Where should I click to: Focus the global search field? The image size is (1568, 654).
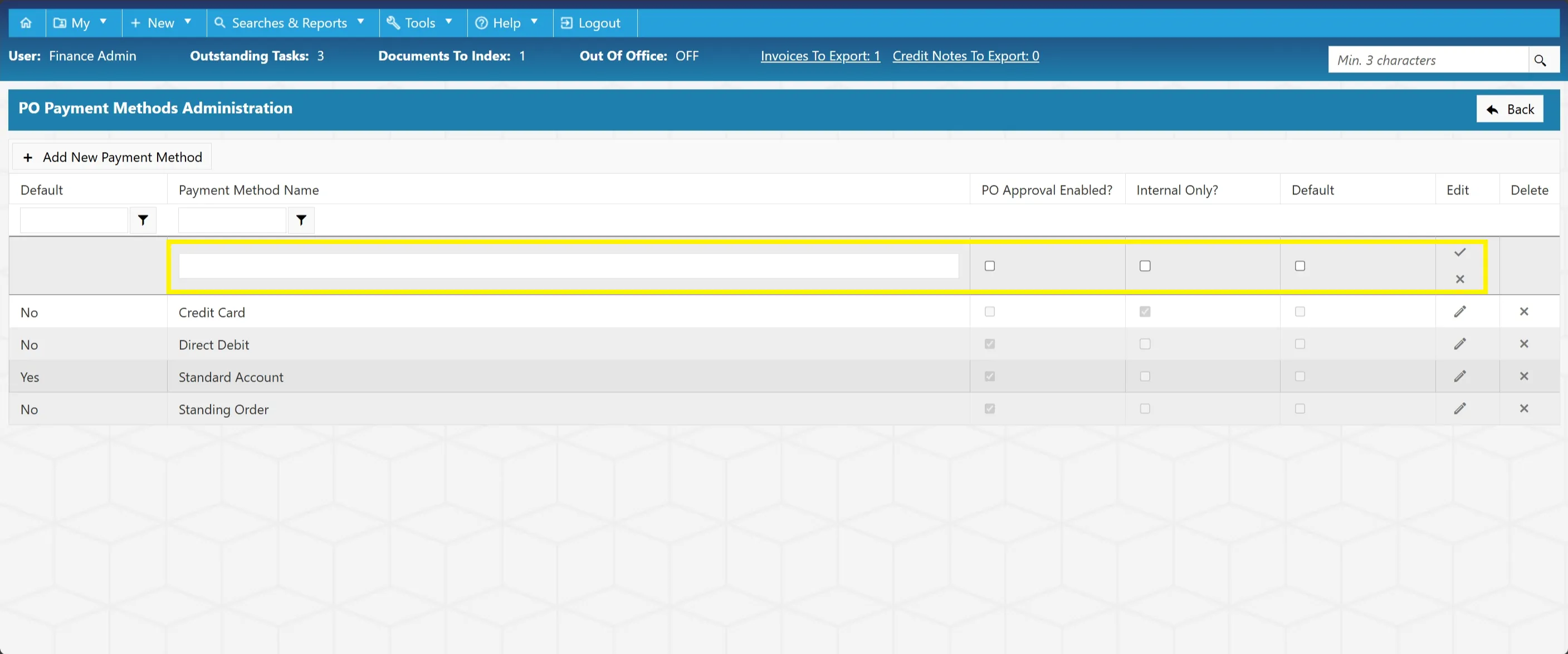[x=1428, y=60]
